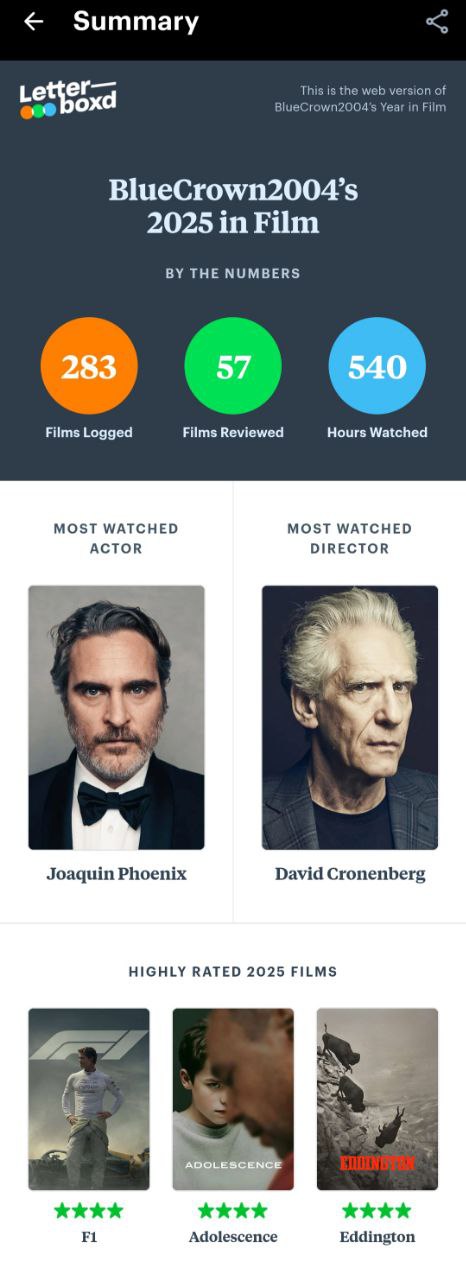
Task: Open the David Cronenberg portrait
Action: pyautogui.click(x=350, y=718)
